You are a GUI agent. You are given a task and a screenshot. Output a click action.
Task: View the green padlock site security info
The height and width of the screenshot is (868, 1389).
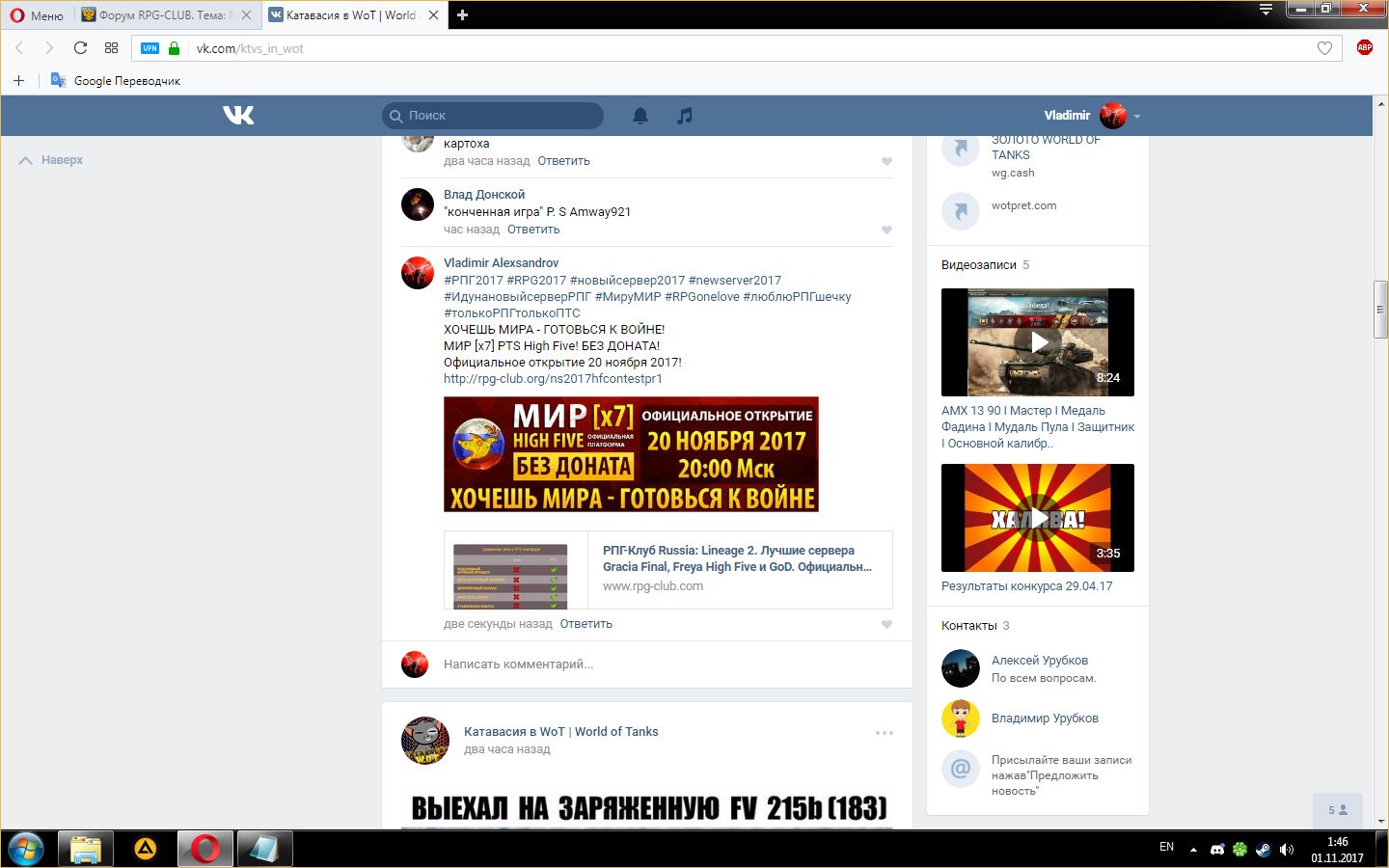(174, 48)
